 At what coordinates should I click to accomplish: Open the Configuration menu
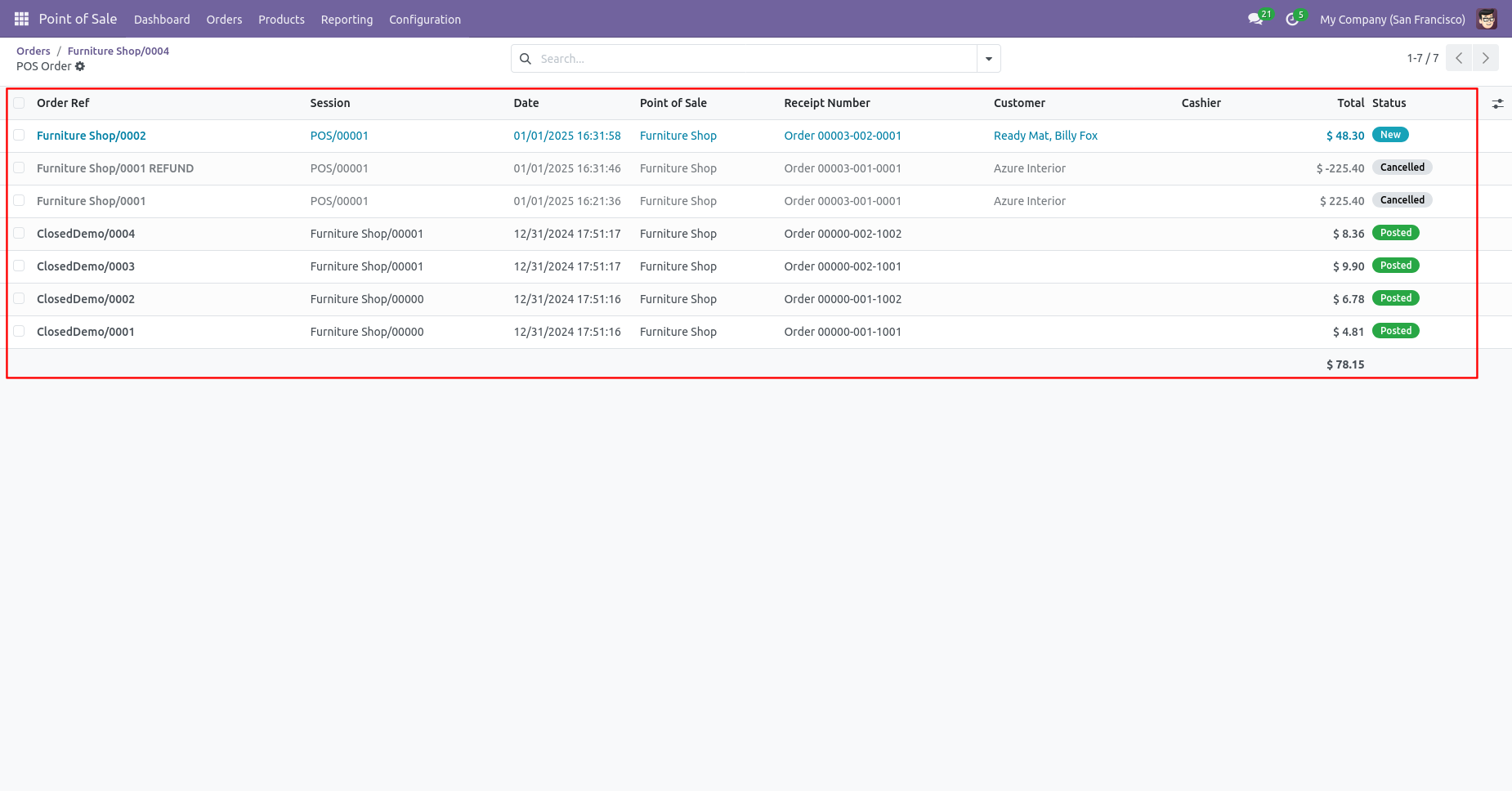click(x=425, y=20)
